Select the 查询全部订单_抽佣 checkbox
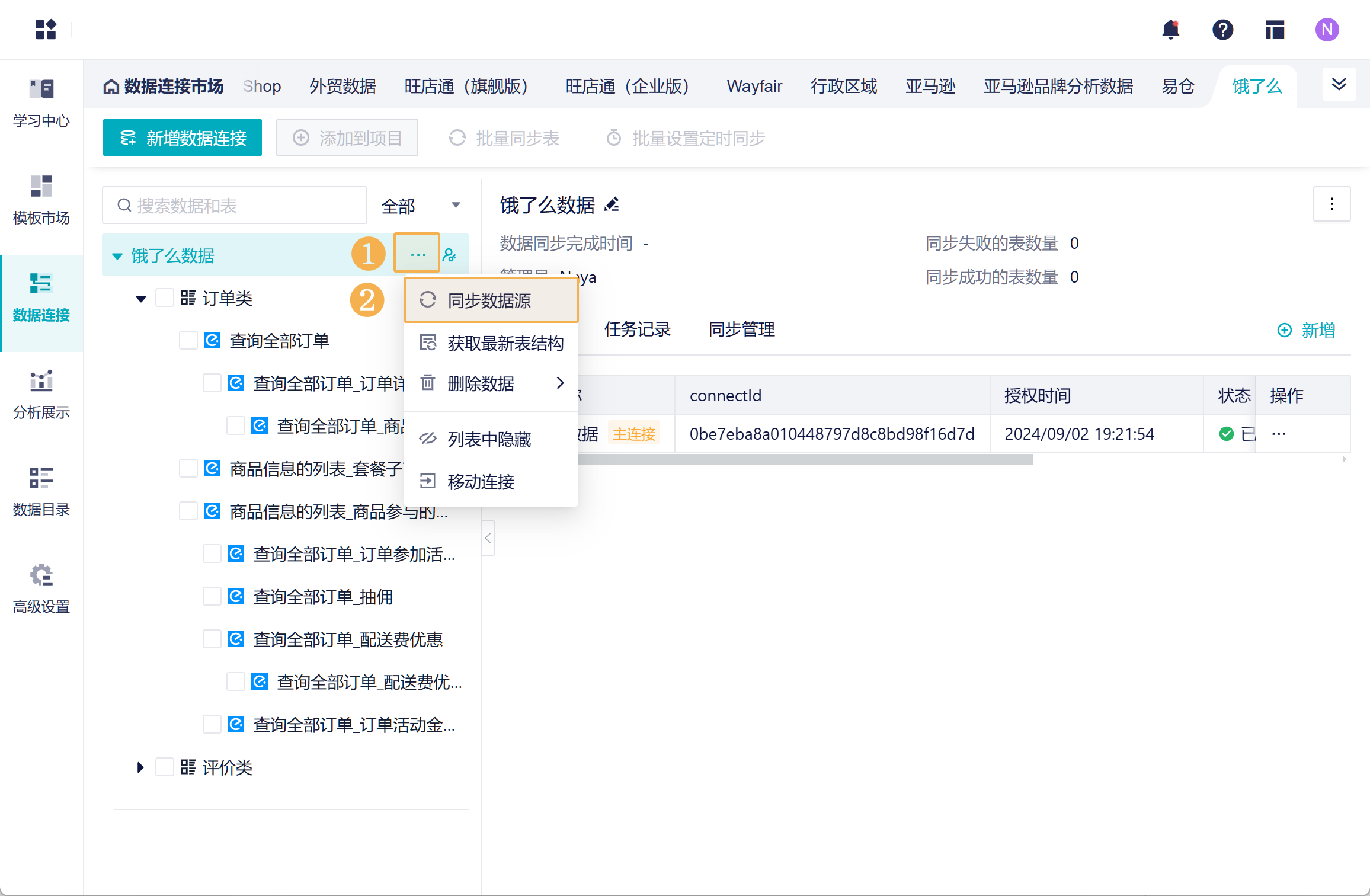The image size is (1370, 896). point(212,597)
